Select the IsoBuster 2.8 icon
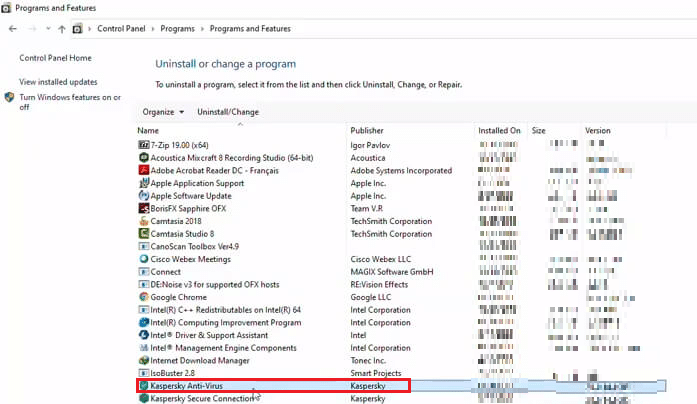This screenshot has height=404, width=697. [x=144, y=373]
